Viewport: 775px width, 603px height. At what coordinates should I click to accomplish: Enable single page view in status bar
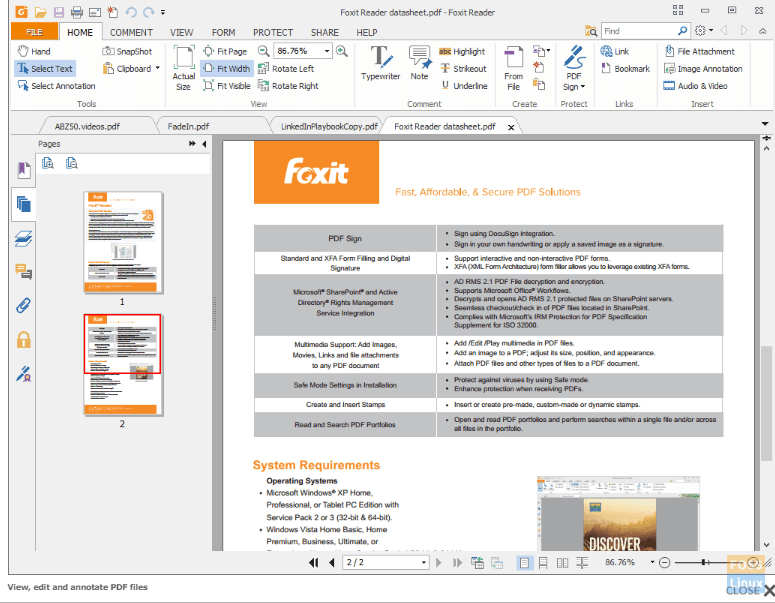(525, 563)
